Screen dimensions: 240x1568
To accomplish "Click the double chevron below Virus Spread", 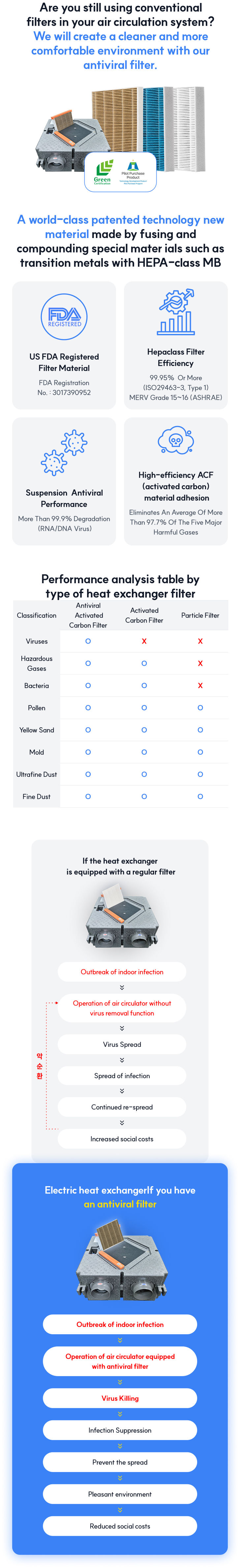I will click(x=122, y=1060).
